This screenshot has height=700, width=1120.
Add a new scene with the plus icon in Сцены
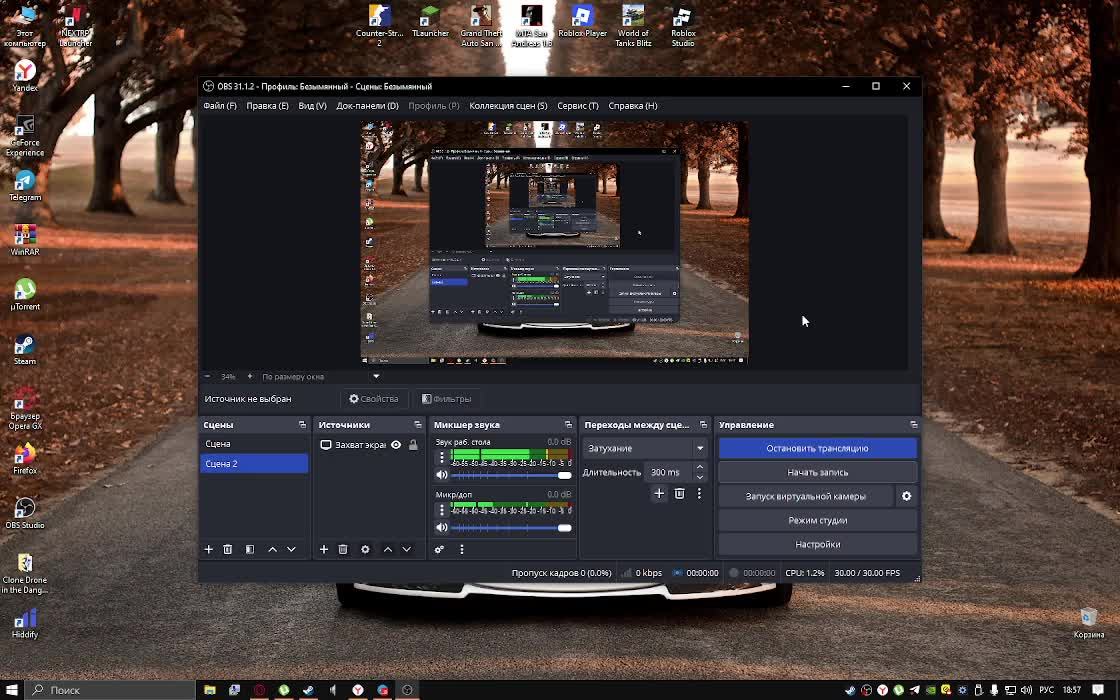click(209, 549)
